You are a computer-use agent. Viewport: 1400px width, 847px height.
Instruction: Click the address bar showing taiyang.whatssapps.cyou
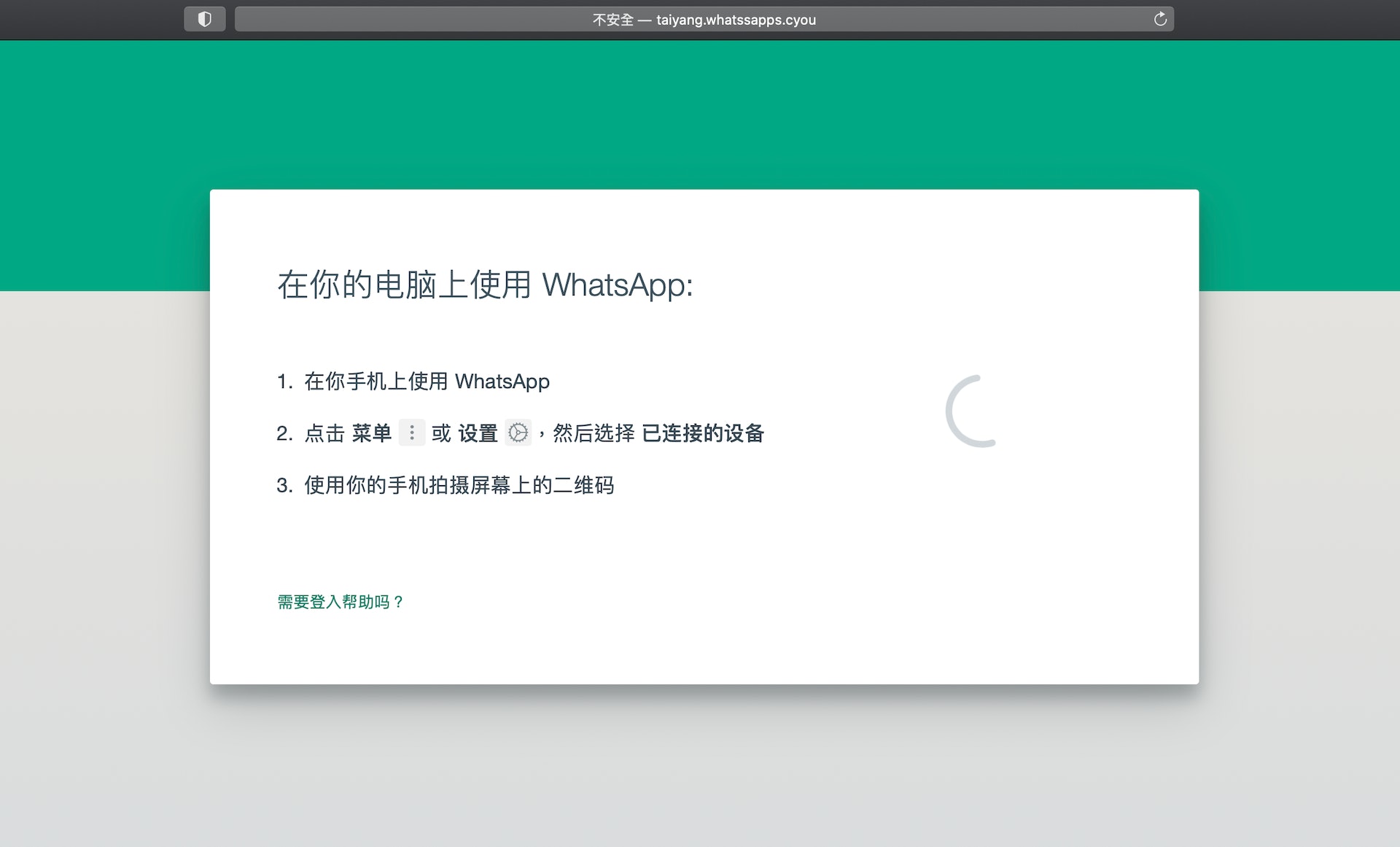704,20
